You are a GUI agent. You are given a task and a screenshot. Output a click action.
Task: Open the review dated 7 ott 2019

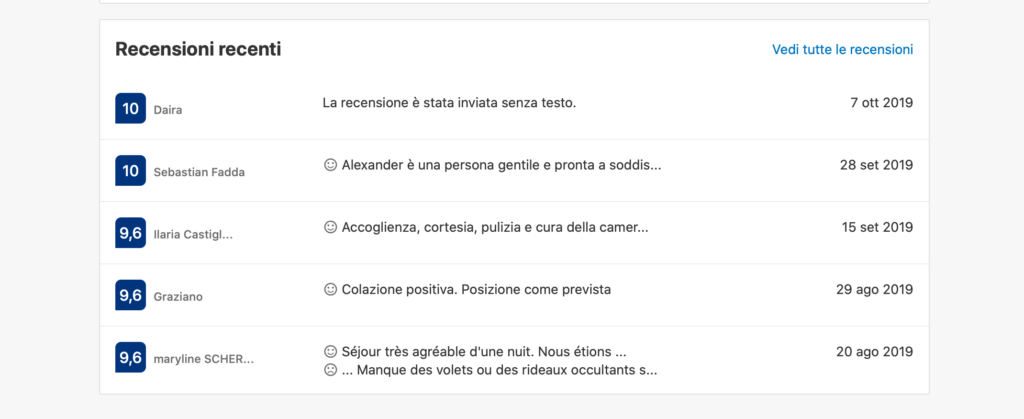(x=882, y=103)
